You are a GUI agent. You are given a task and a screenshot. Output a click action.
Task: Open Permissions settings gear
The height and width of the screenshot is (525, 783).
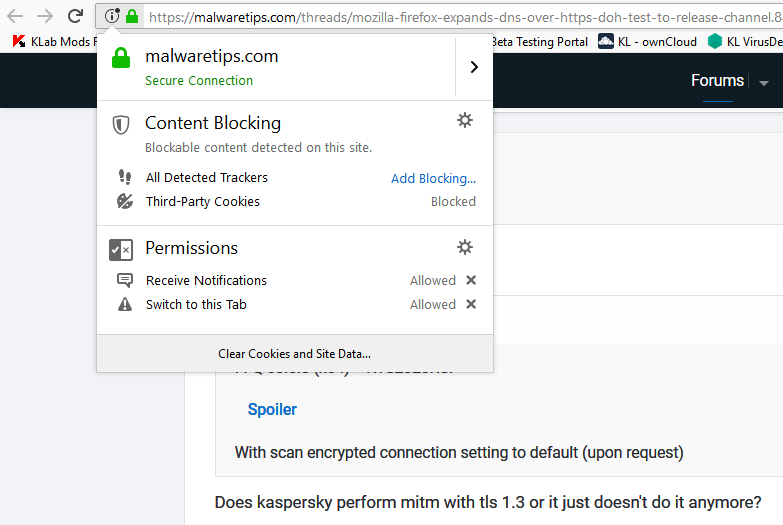pos(464,247)
